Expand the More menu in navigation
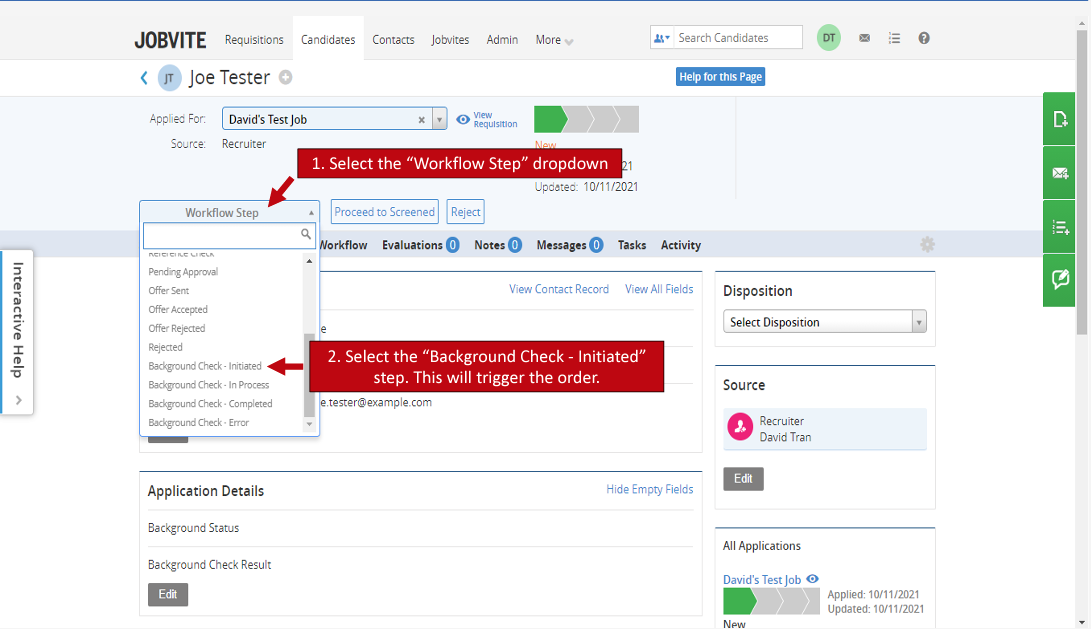Image resolution: width=1091 pixels, height=629 pixels. point(554,40)
